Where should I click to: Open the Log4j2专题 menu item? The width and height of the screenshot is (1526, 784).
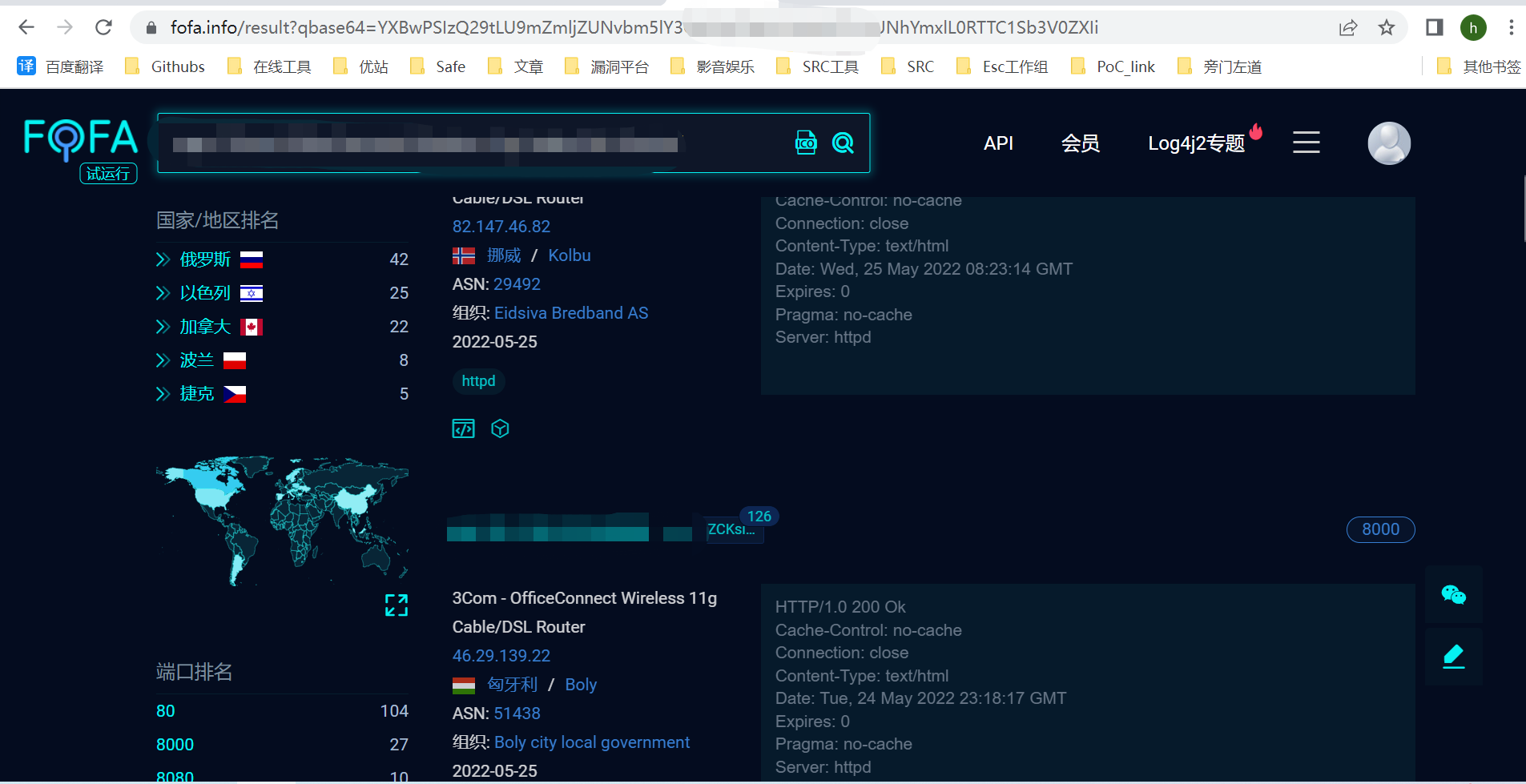click(x=1196, y=143)
